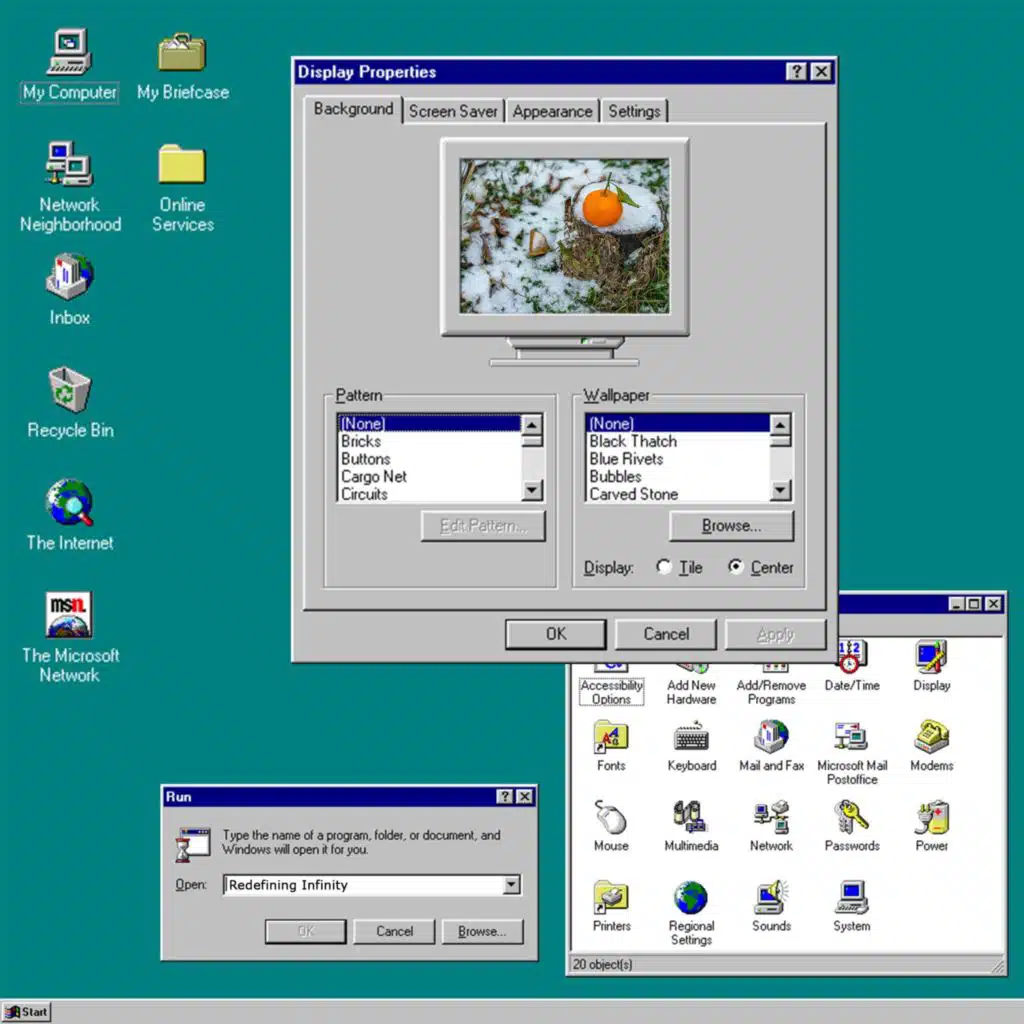The image size is (1024, 1024).
Task: Open the My Briefcase icon
Action: click(182, 52)
